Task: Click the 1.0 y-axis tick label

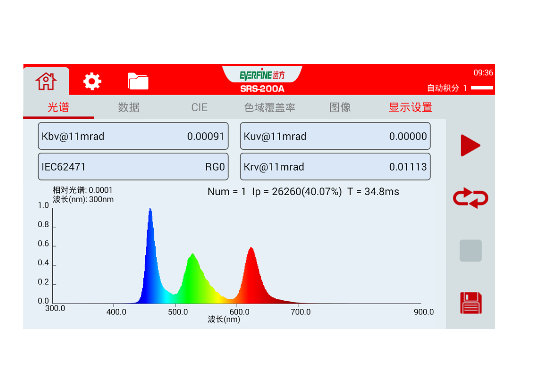Action: point(43,205)
